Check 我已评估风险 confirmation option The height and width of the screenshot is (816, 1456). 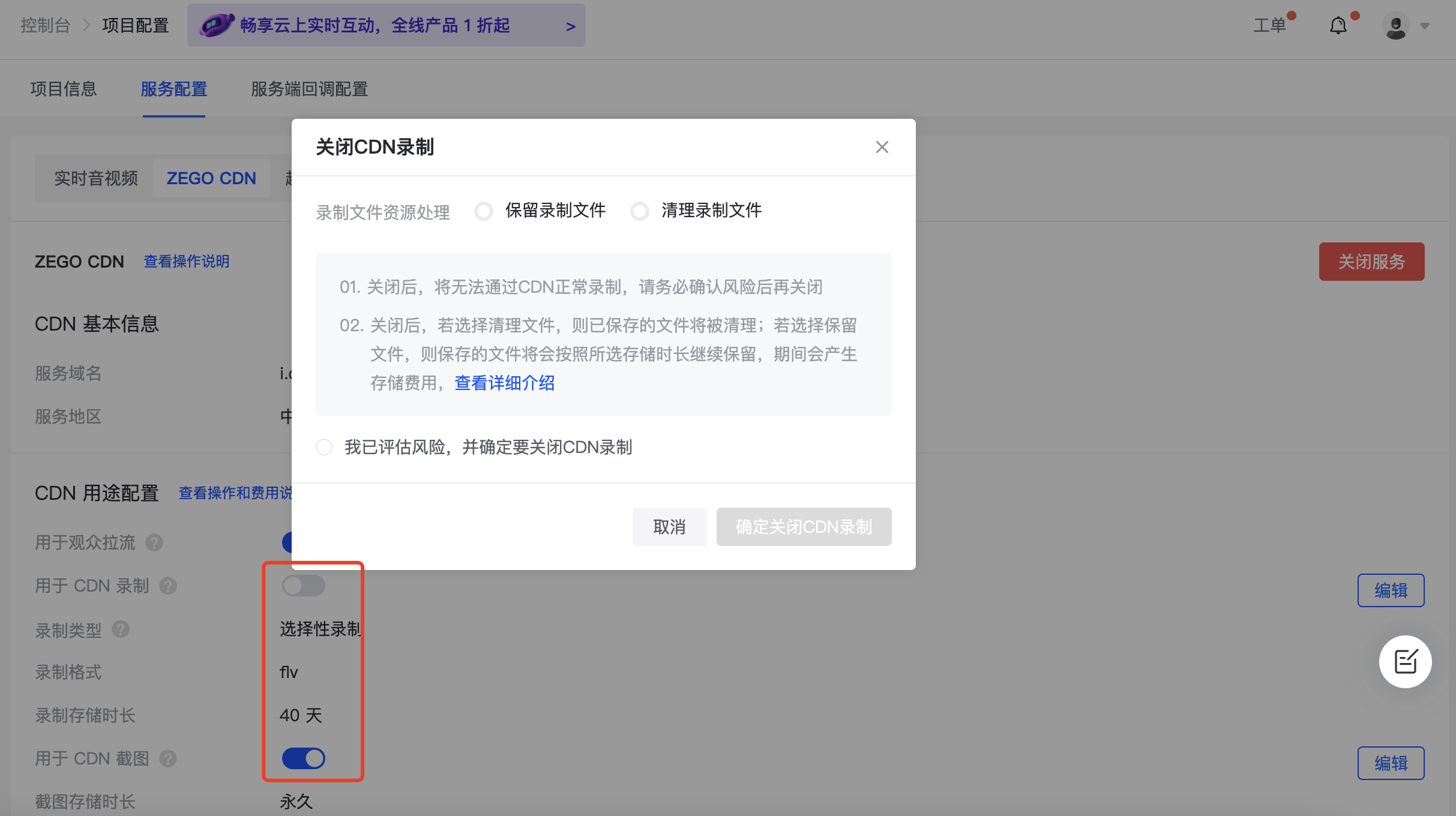click(324, 447)
